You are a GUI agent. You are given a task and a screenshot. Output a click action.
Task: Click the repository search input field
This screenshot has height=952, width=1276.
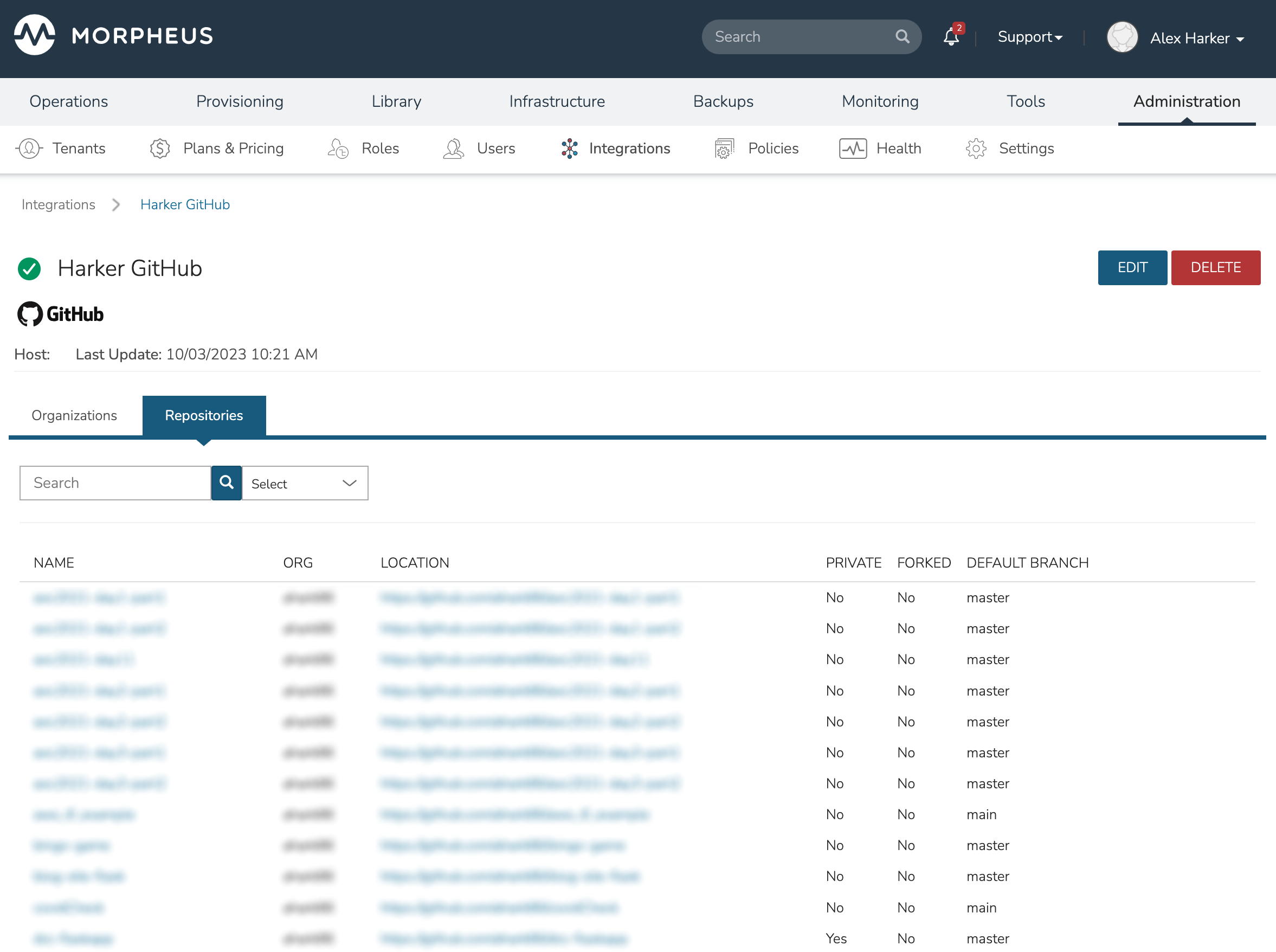pos(114,483)
